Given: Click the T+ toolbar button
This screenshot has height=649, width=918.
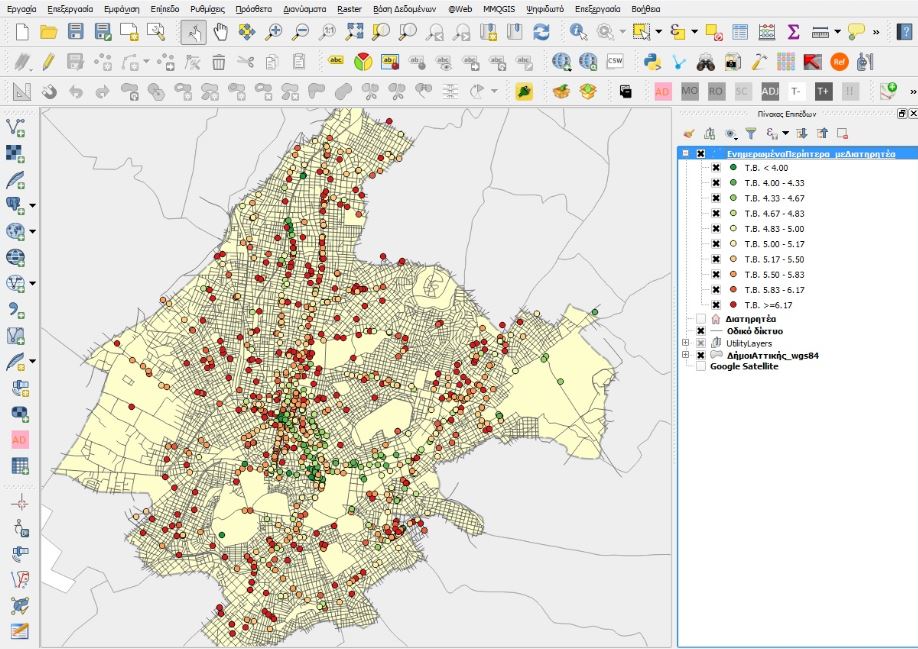Looking at the screenshot, I should [823, 91].
